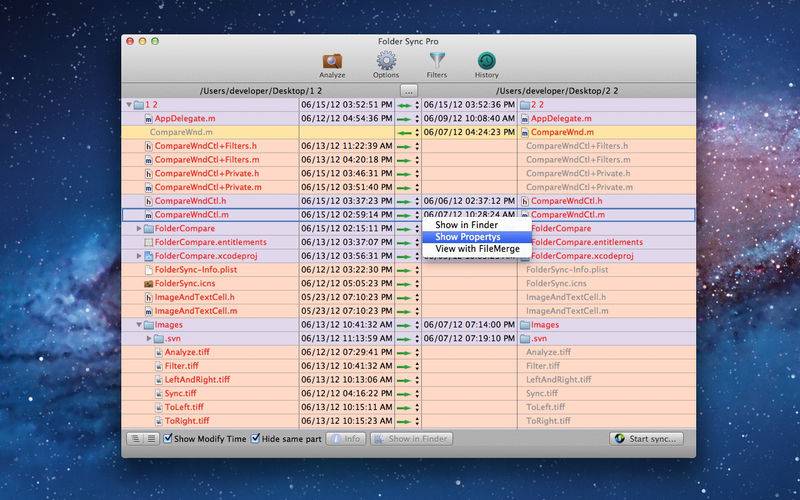
Task: Expand the left .svn folder
Action: (149, 339)
